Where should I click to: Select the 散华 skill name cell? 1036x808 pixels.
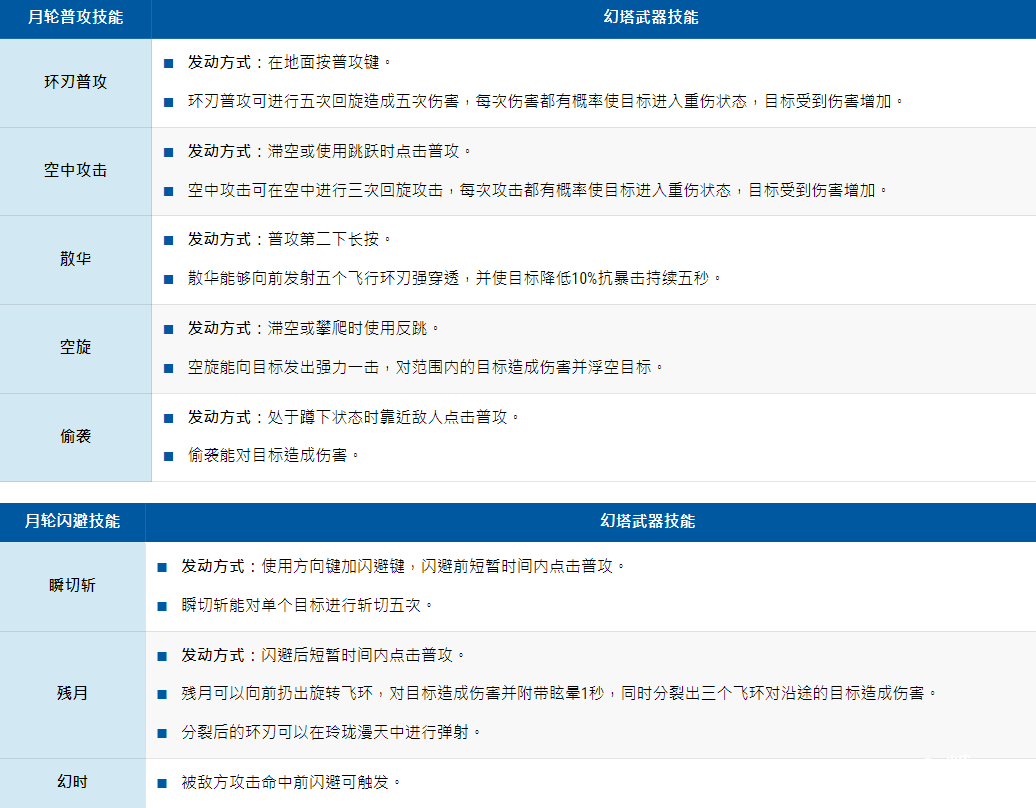click(75, 260)
